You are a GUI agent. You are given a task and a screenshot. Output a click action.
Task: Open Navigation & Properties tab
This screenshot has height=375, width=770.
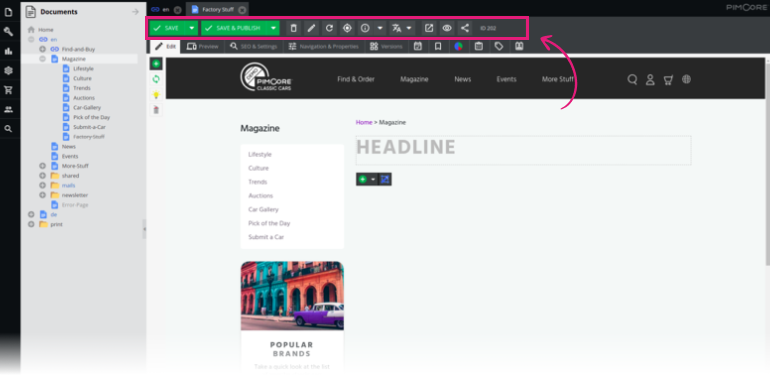(323, 46)
